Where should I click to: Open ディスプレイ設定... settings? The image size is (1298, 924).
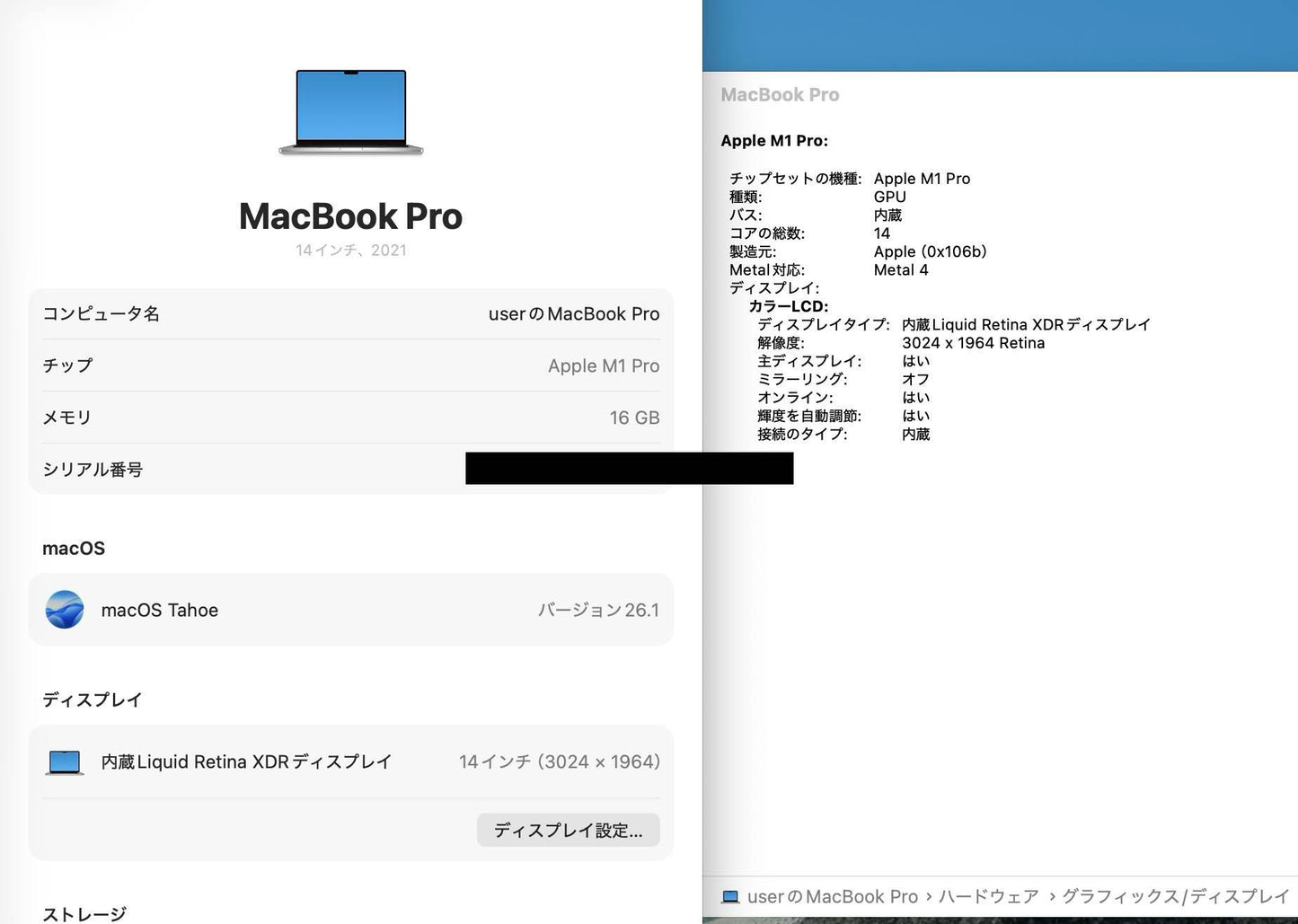point(568,831)
